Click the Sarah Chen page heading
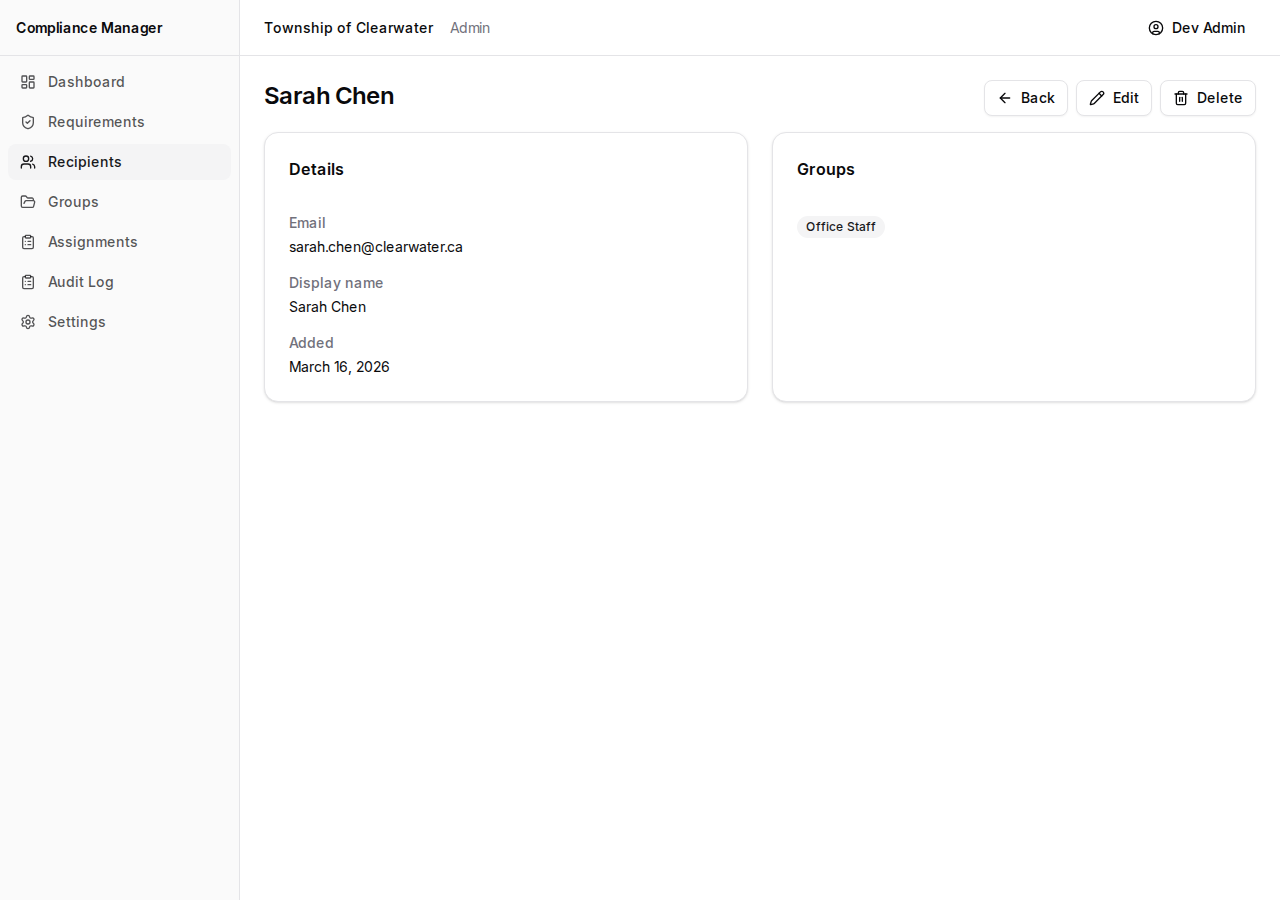 (329, 96)
